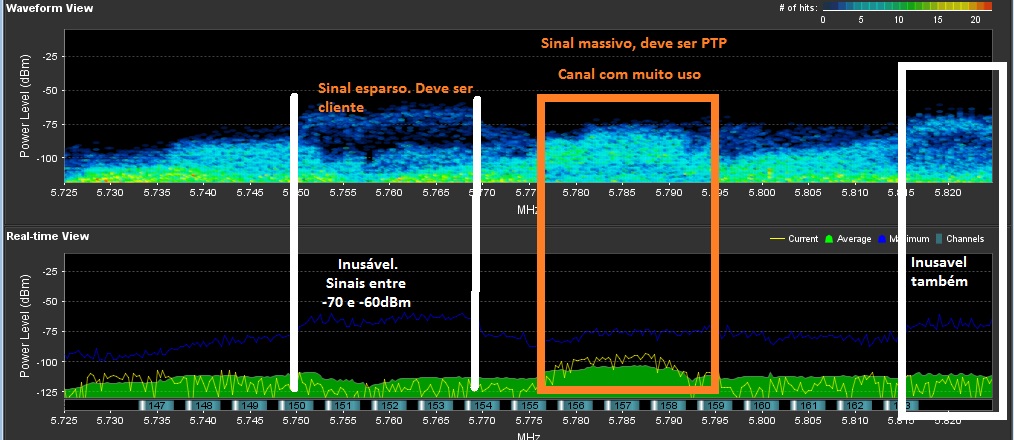1014x440 pixels.
Task: Click 5.760 on the Waveform View axis
Action: (x=390, y=192)
